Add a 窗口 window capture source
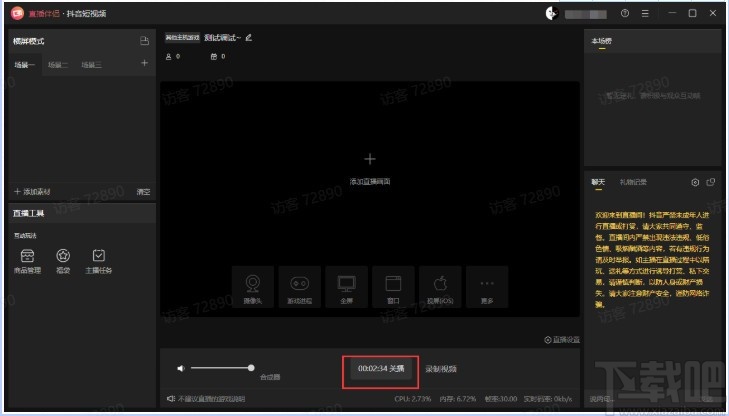This screenshot has height=416, width=729. (393, 287)
